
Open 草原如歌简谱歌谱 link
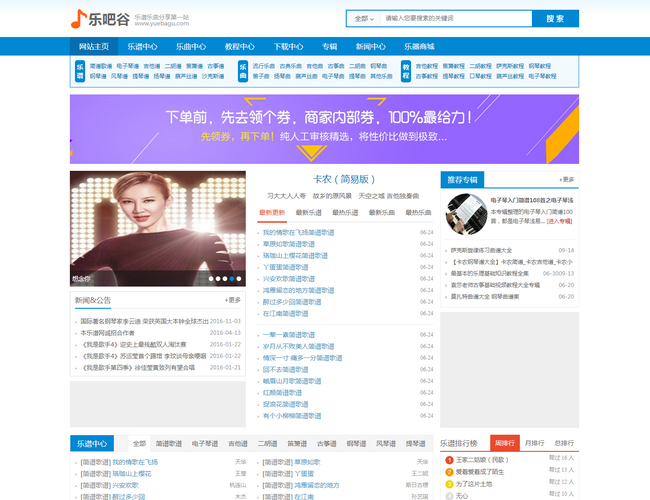289,244
